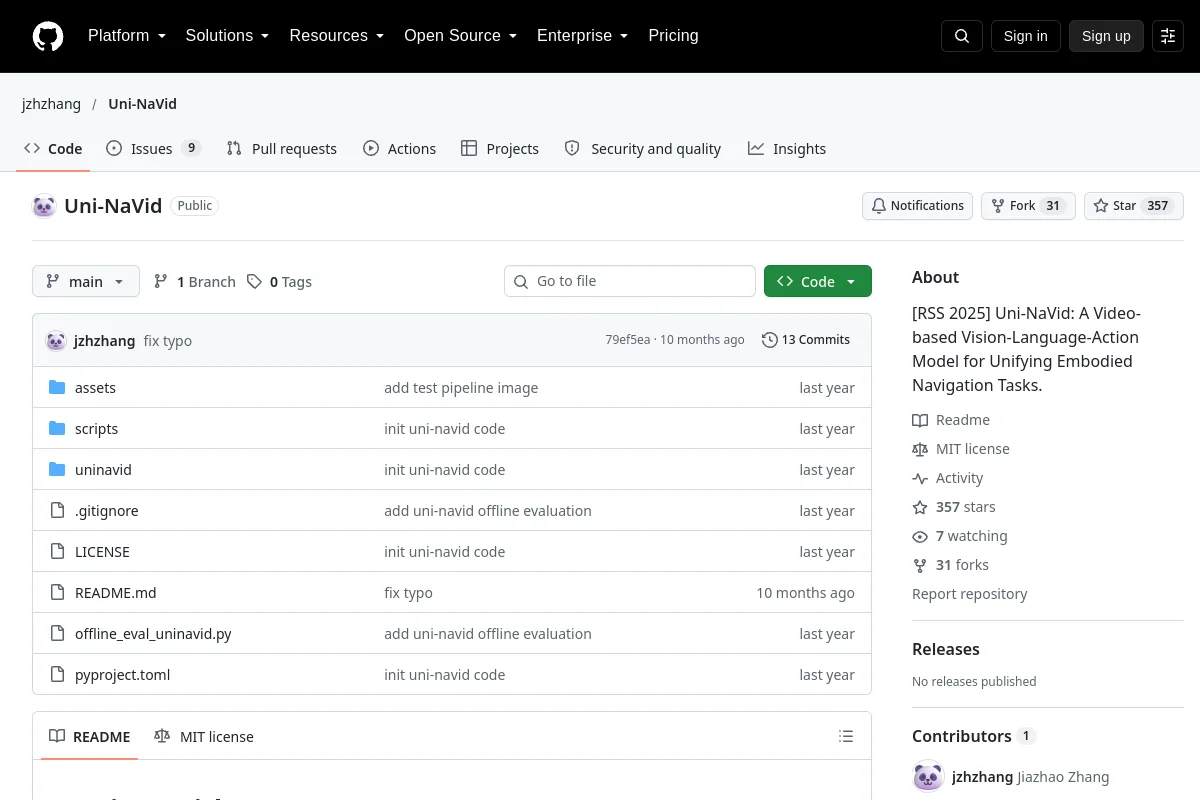The width and height of the screenshot is (1200, 800).
Task: Switch to the Code tab
Action: [53, 149]
